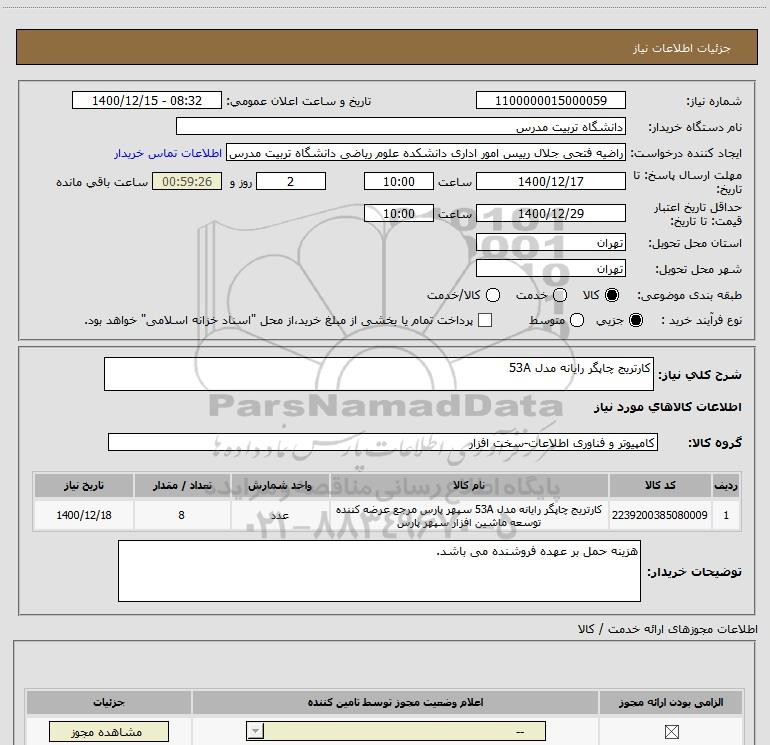Choose the کالا/خدمت radio option

point(493,295)
